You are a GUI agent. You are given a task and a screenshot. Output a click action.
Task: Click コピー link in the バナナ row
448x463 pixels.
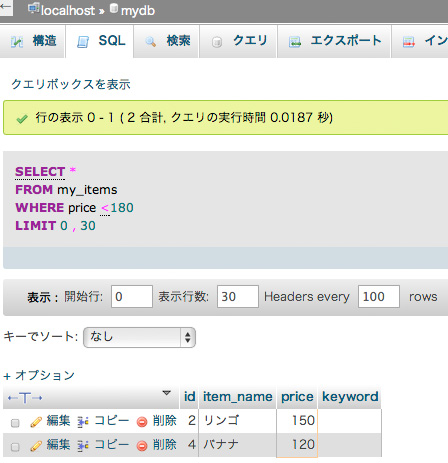[112, 444]
